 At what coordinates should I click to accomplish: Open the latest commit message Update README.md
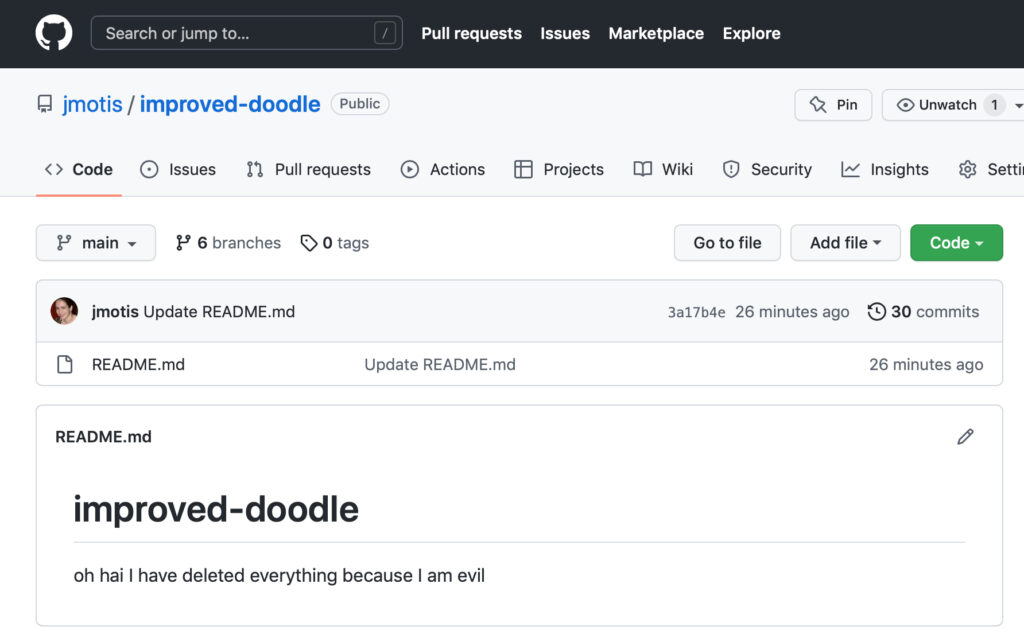(219, 312)
